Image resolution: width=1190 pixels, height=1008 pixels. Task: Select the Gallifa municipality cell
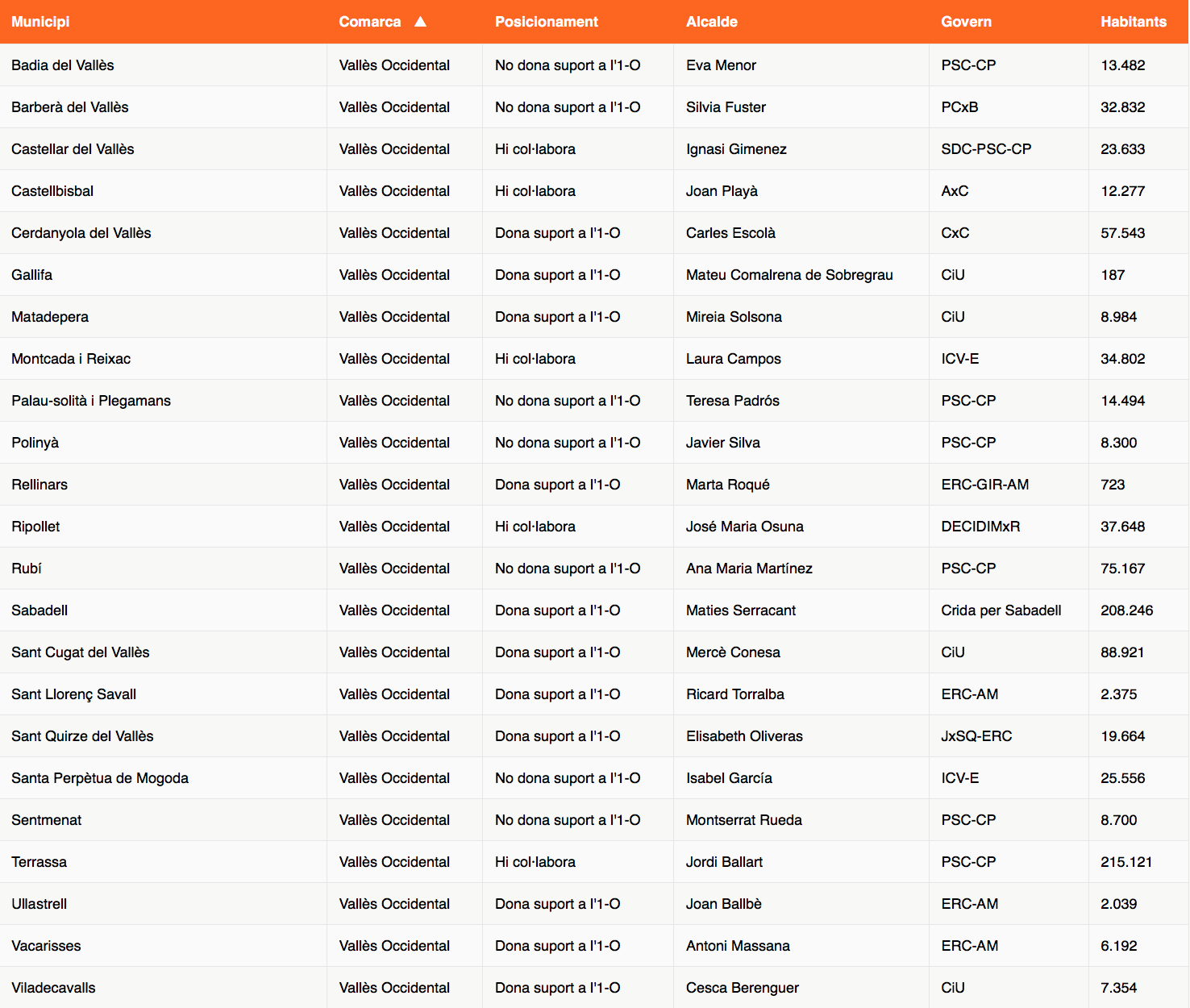pos(32,275)
